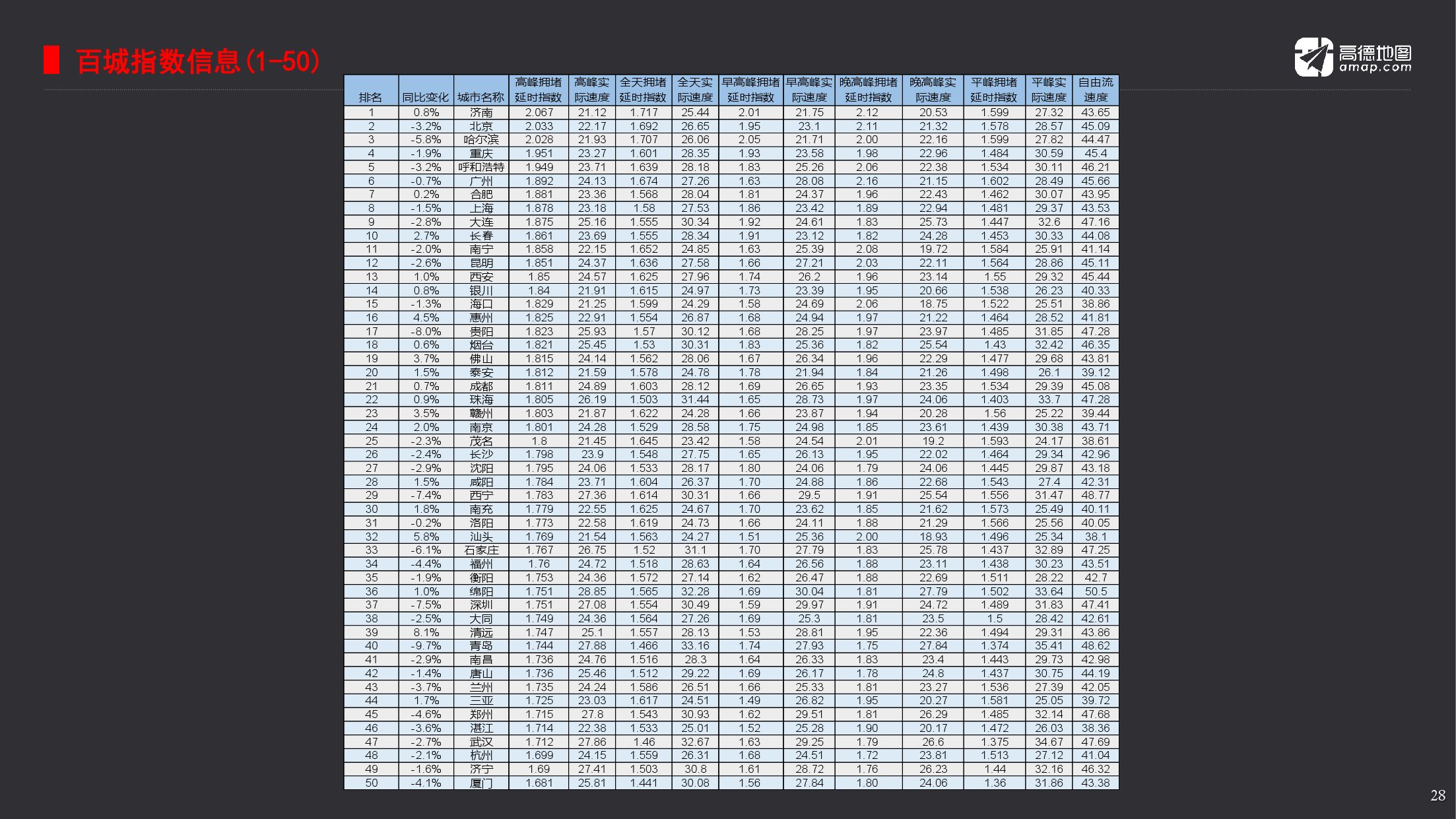Select the 济南 city cell

[481, 113]
